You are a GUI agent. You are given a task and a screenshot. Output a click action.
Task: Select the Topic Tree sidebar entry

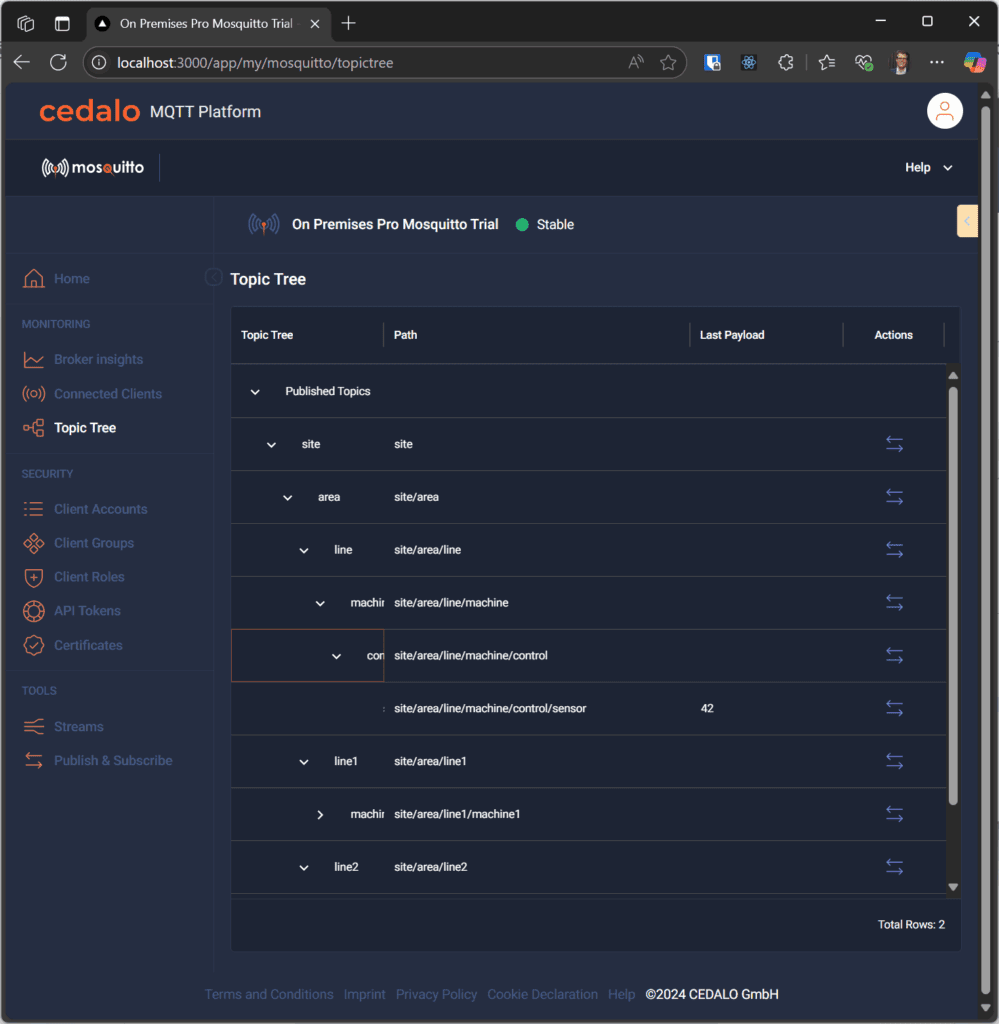(86, 427)
